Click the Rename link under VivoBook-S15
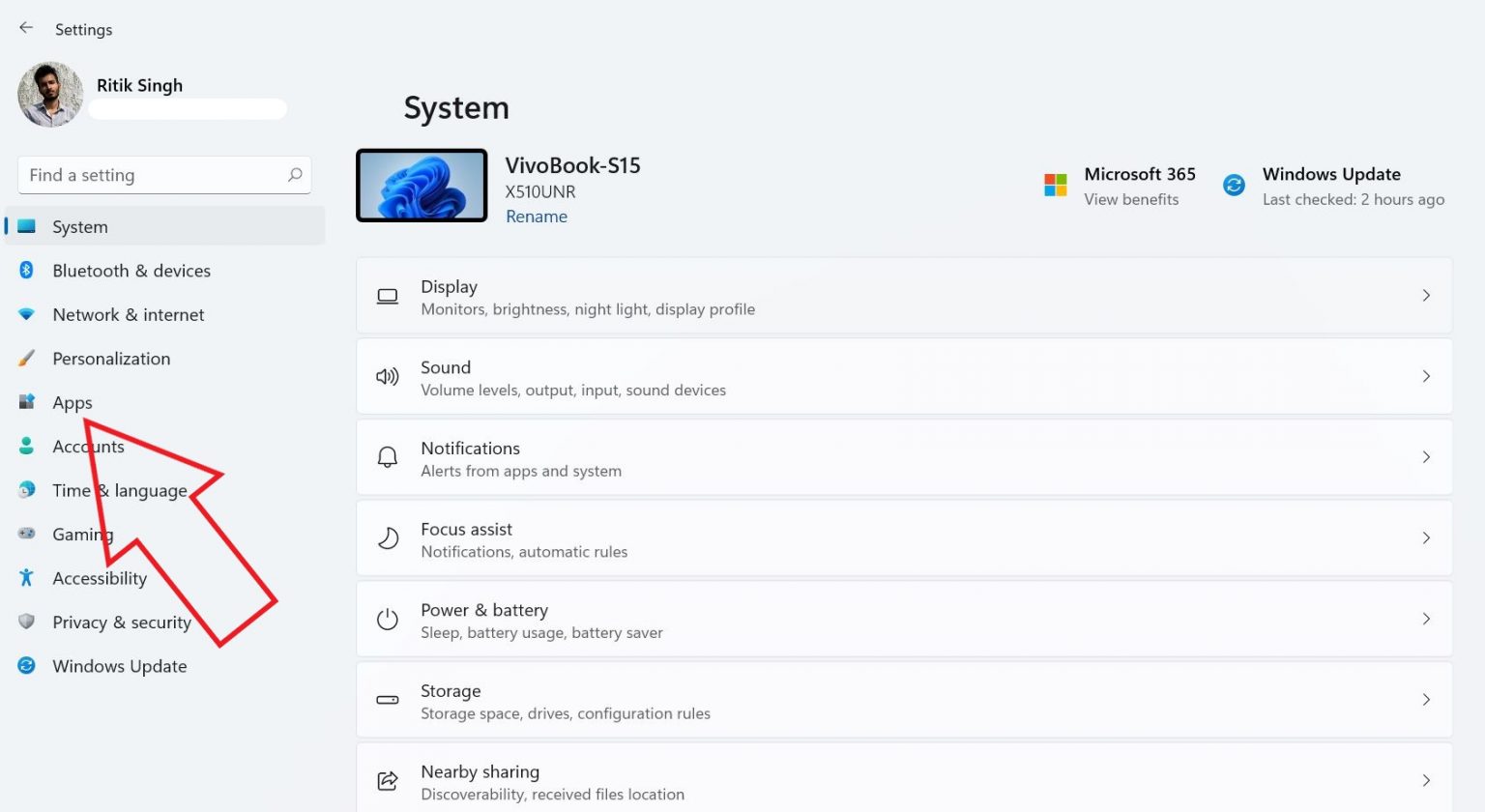Screen dimensions: 1485x812 pos(537,216)
